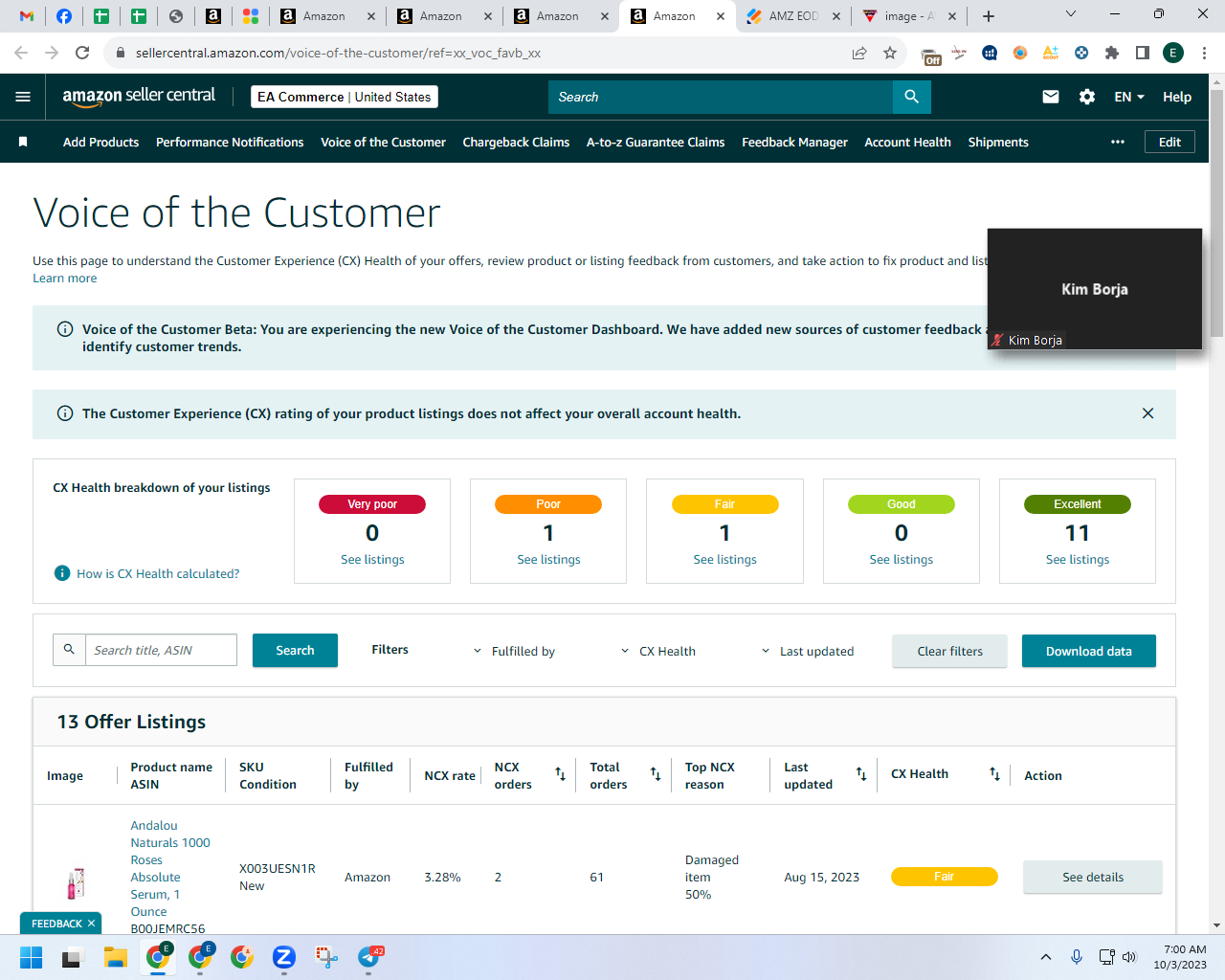Screen dimensions: 1225x980
Task: Expand the CX Health filter dropdown
Action: [x=658, y=651]
